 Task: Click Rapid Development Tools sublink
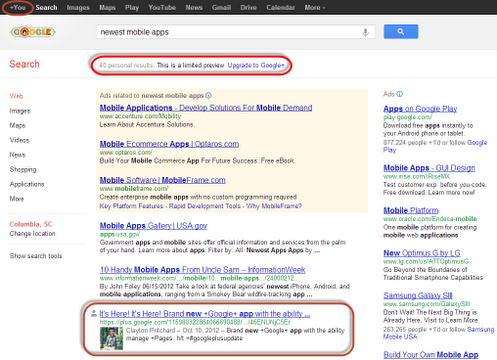pos(205,206)
